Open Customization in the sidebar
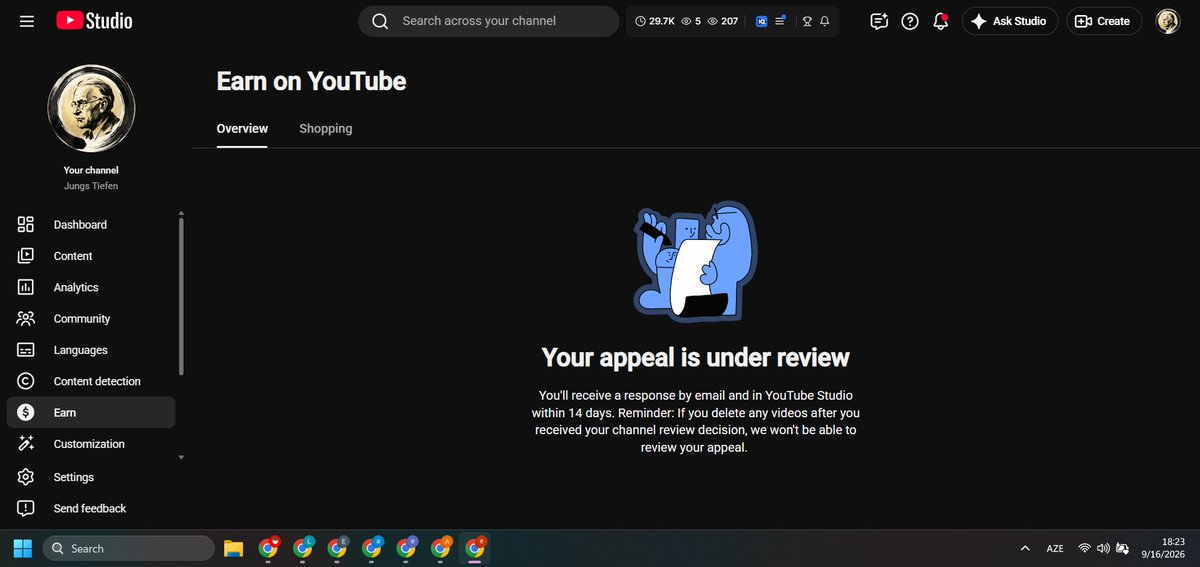This screenshot has width=1200, height=567. [91, 444]
